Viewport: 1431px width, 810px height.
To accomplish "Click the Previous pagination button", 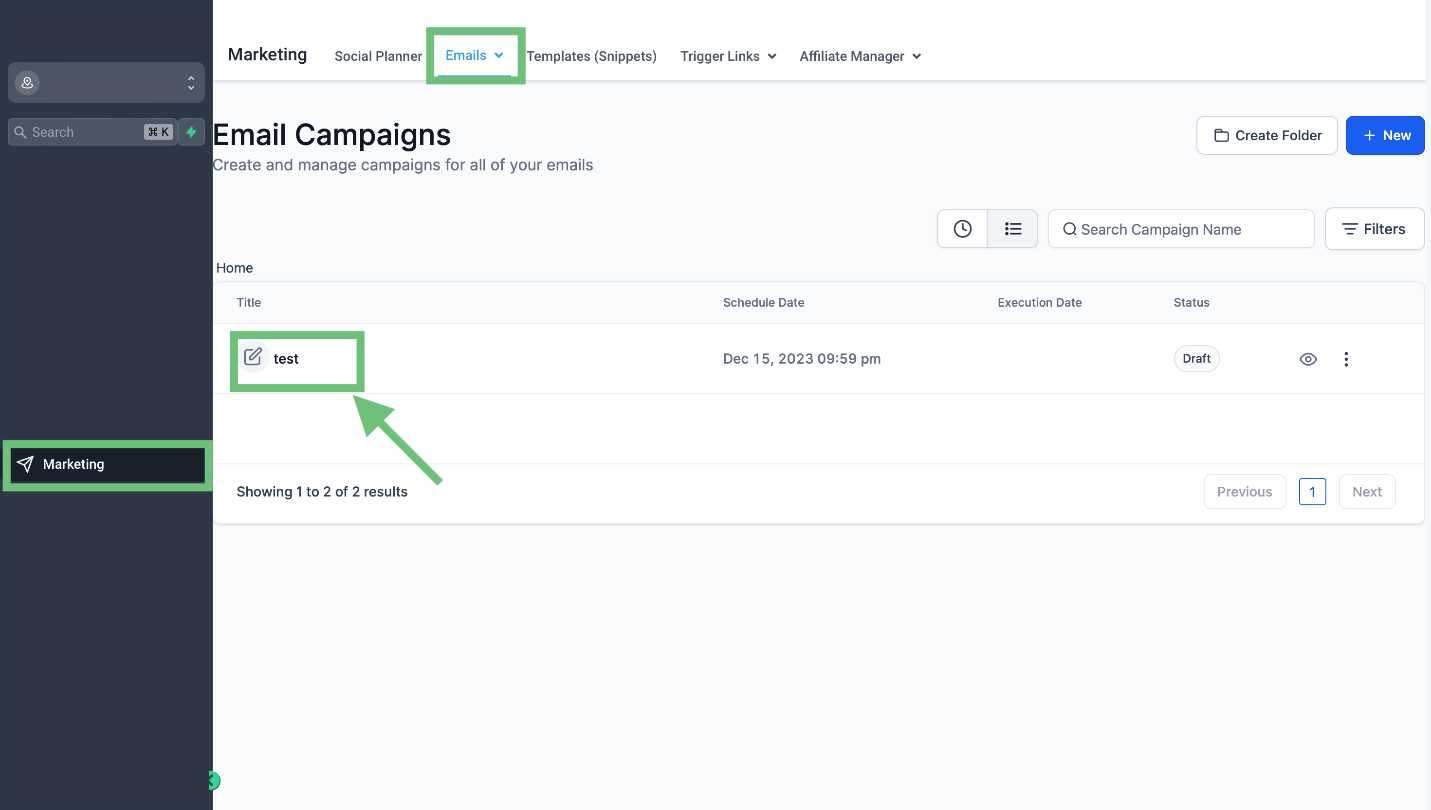I will coord(1245,492).
